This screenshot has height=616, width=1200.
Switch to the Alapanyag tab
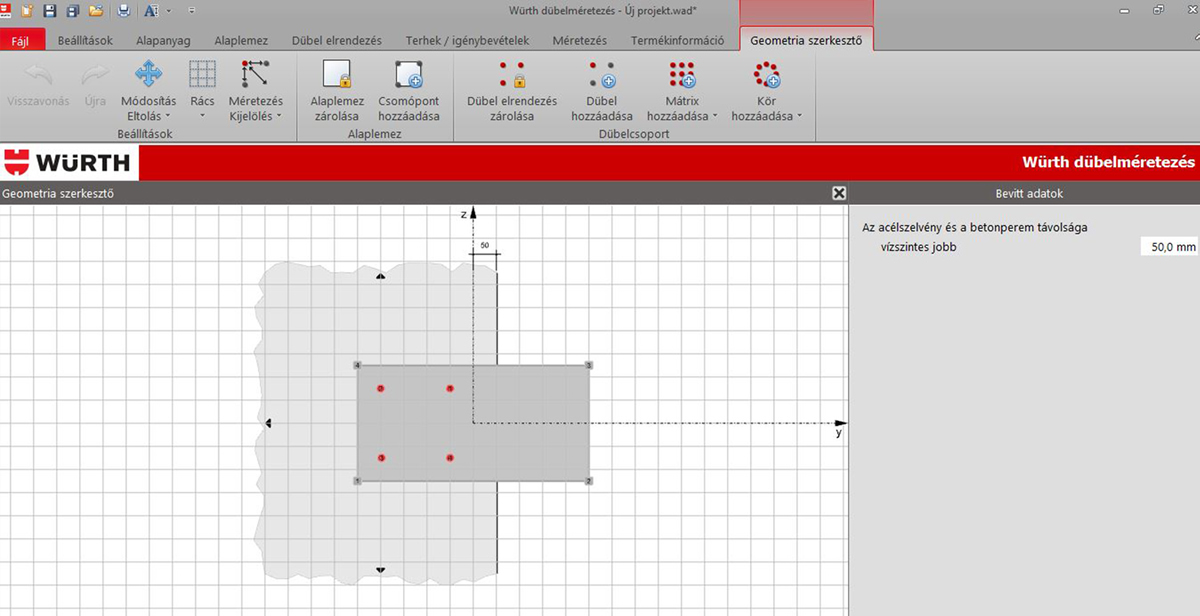165,41
